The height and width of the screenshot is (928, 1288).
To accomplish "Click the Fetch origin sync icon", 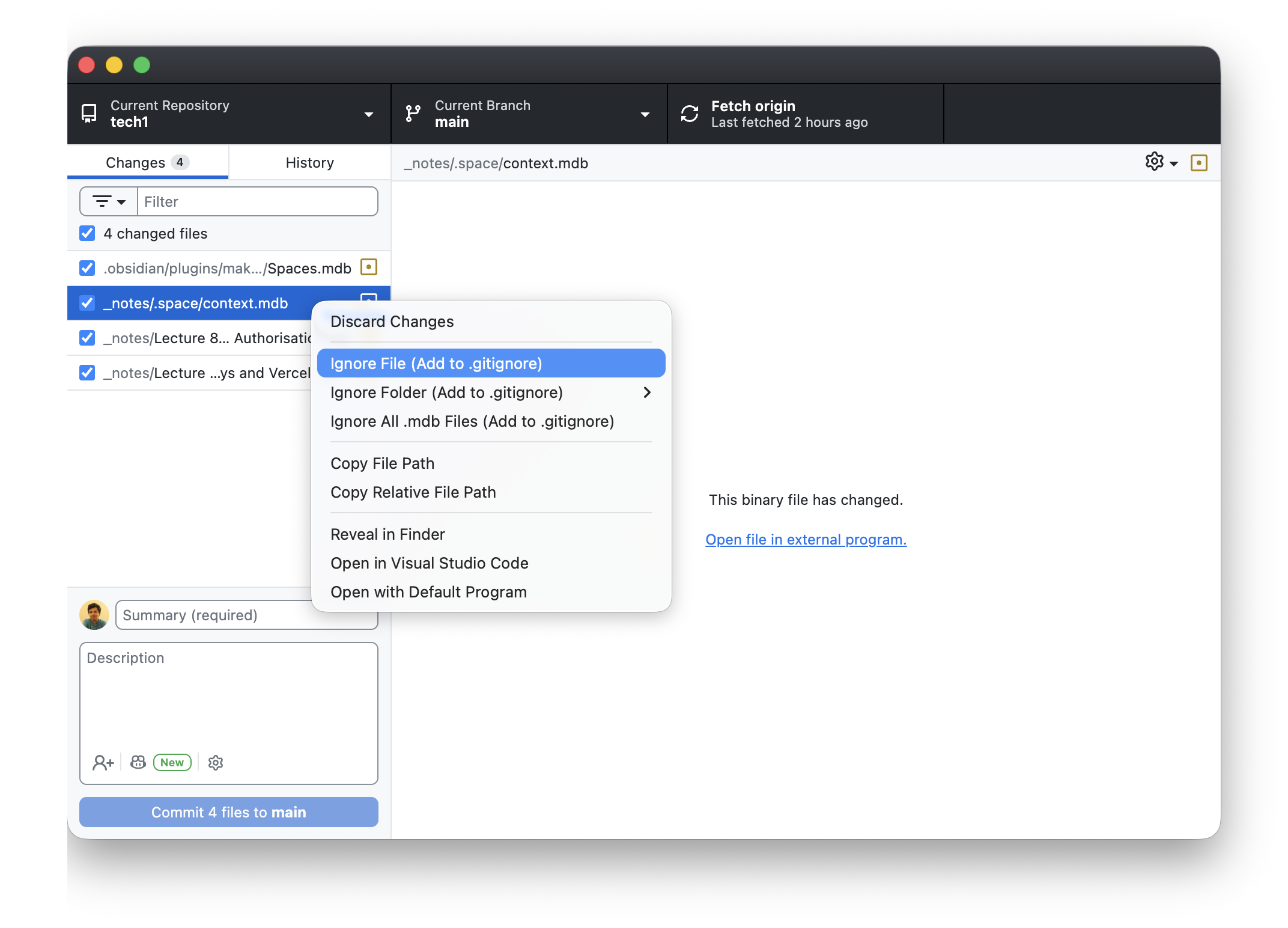I will click(x=690, y=114).
